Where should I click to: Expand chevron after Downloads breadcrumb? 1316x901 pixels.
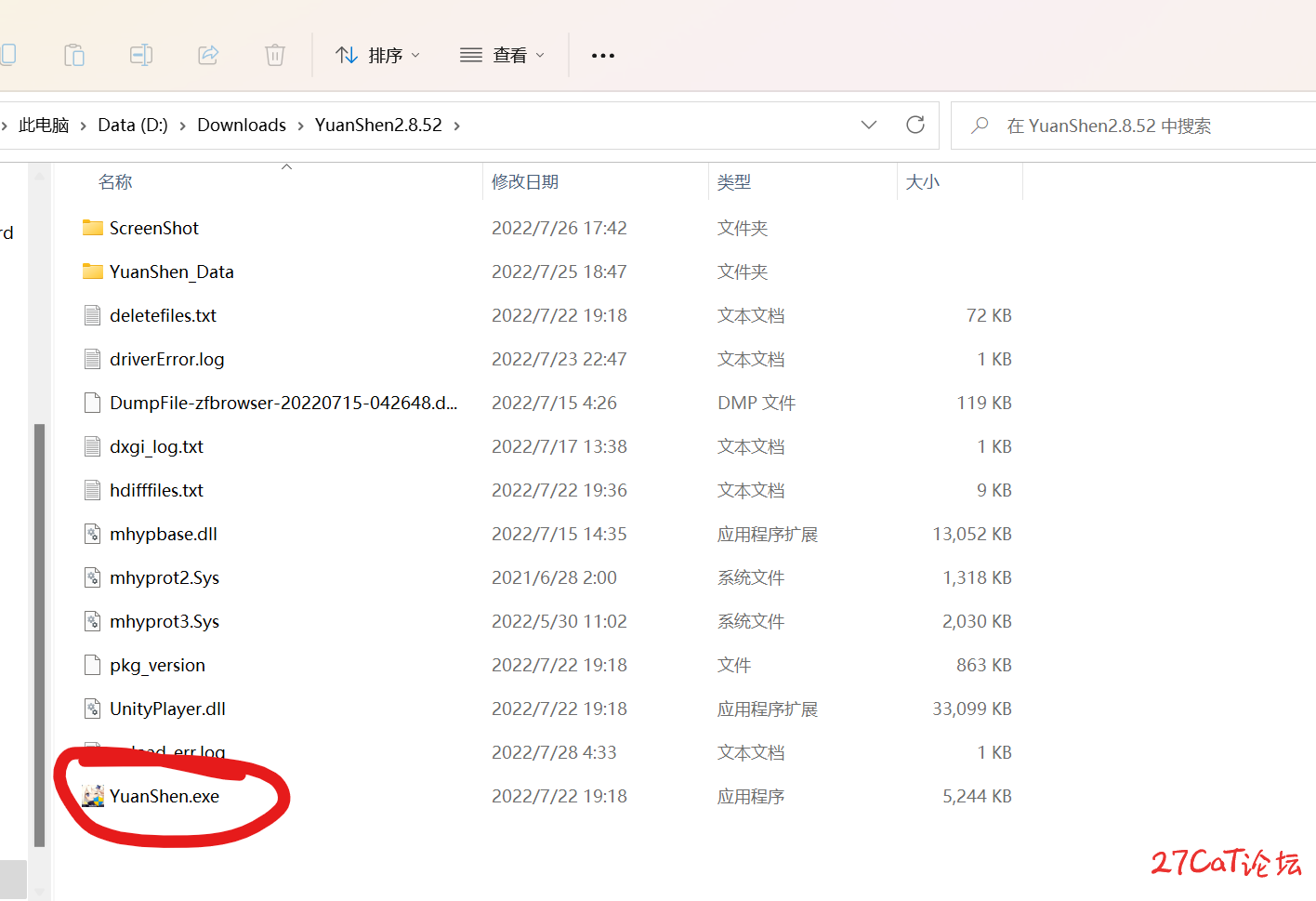tap(300, 126)
